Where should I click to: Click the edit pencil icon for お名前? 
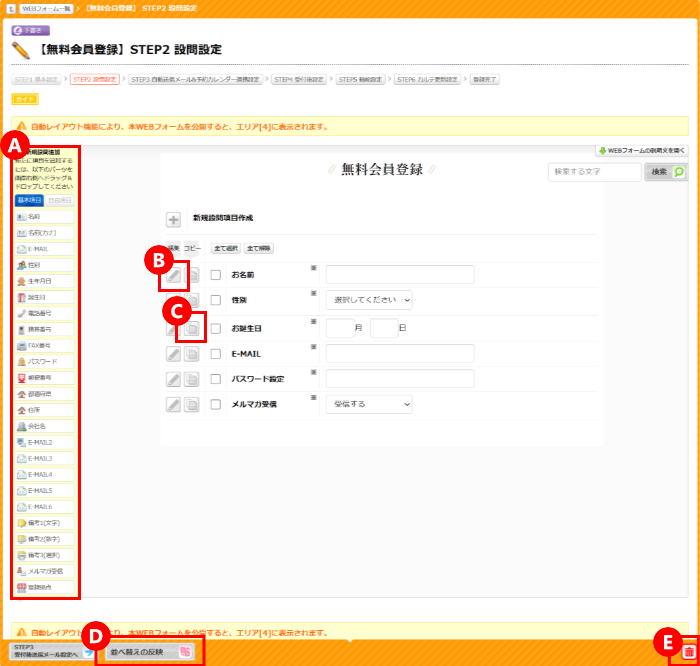[174, 275]
